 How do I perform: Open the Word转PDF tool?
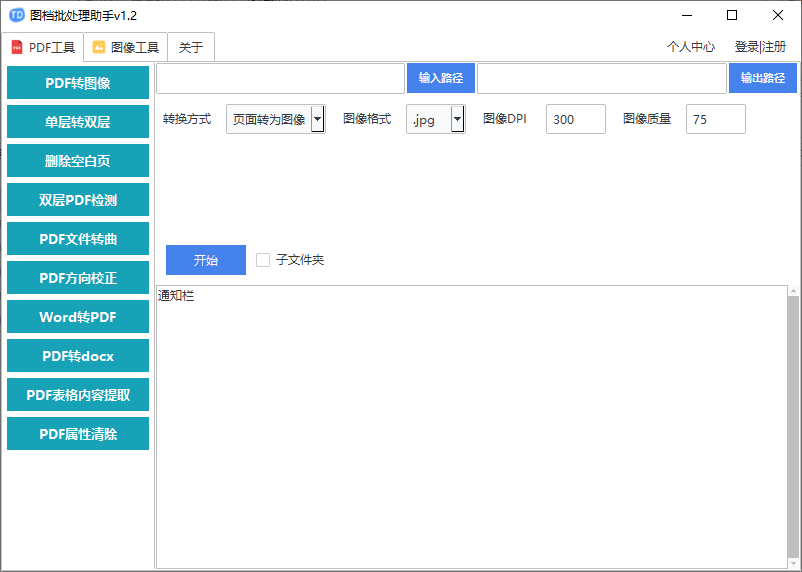click(78, 317)
